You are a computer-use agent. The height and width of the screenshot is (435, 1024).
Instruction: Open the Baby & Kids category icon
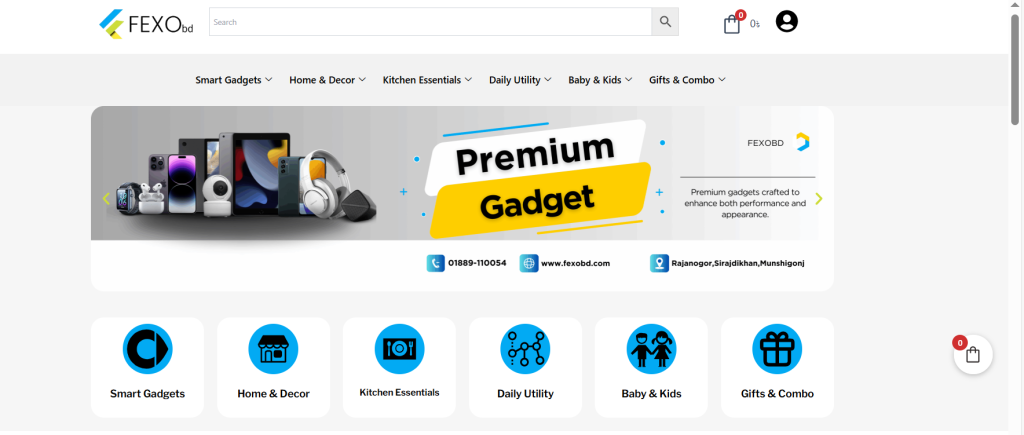(x=651, y=349)
